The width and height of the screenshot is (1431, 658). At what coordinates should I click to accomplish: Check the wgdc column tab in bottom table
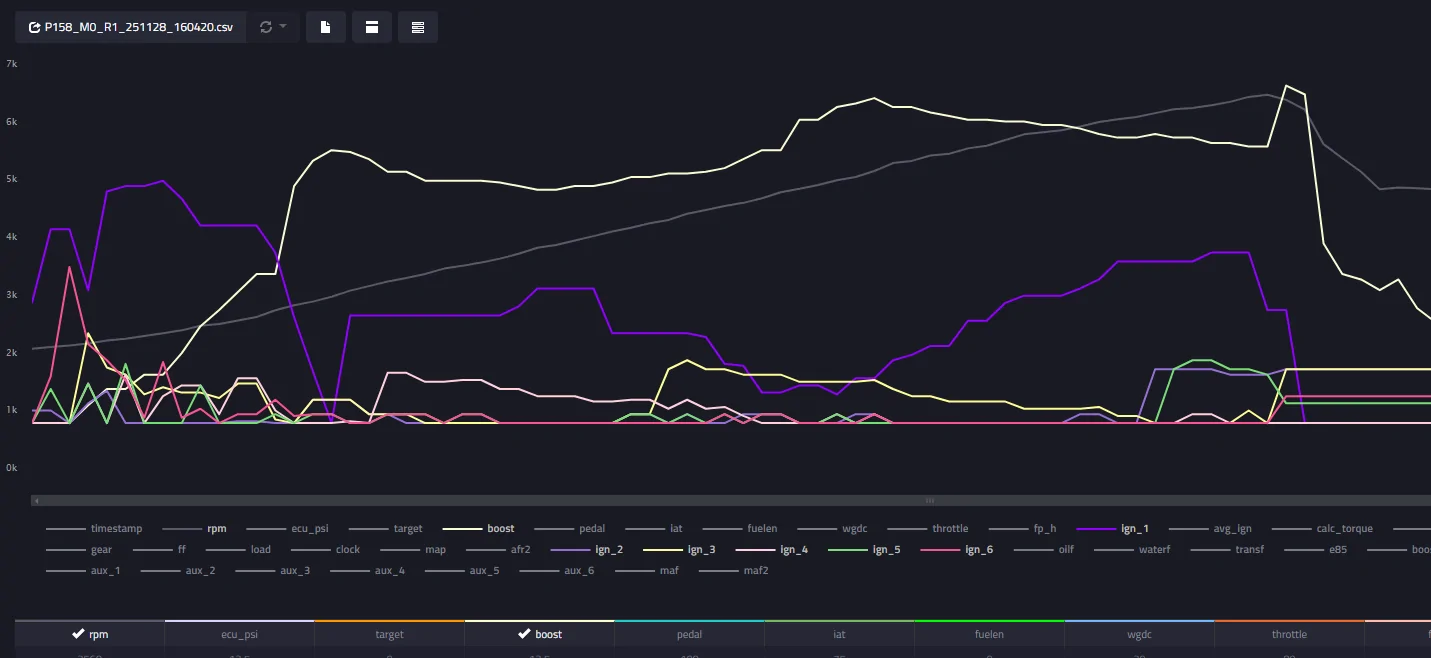[x=1139, y=634]
